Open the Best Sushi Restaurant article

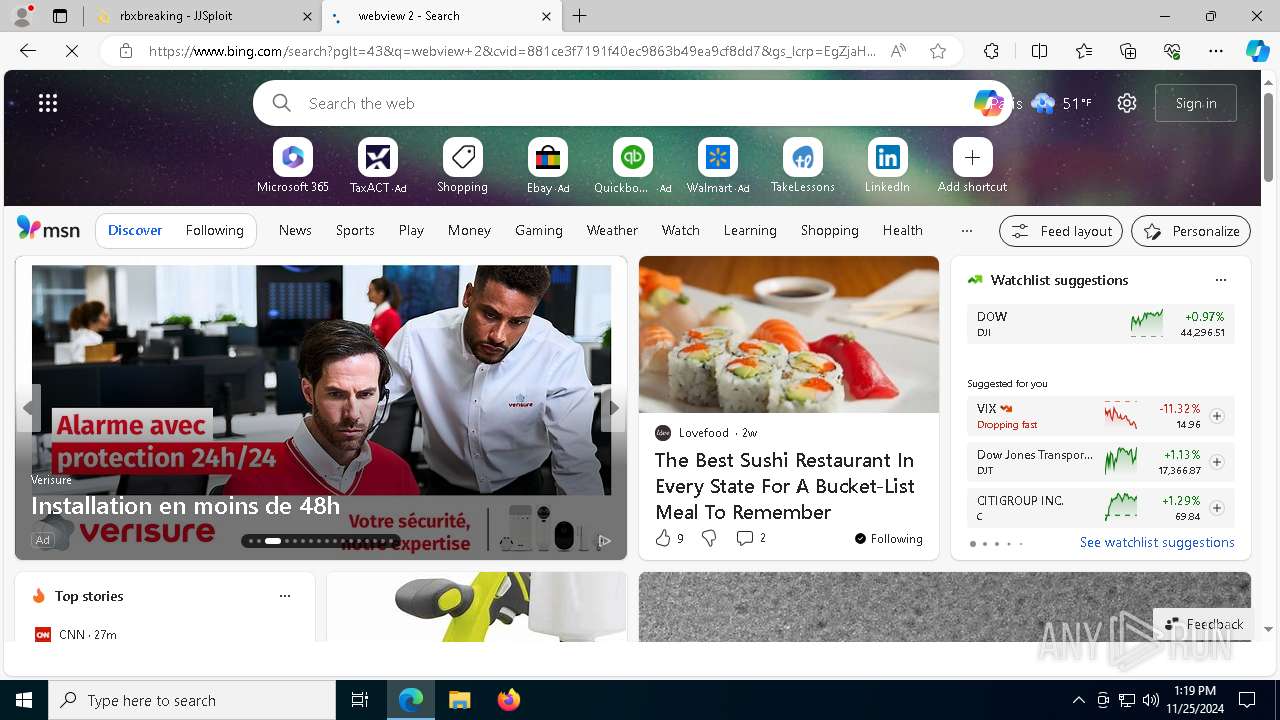pos(785,486)
